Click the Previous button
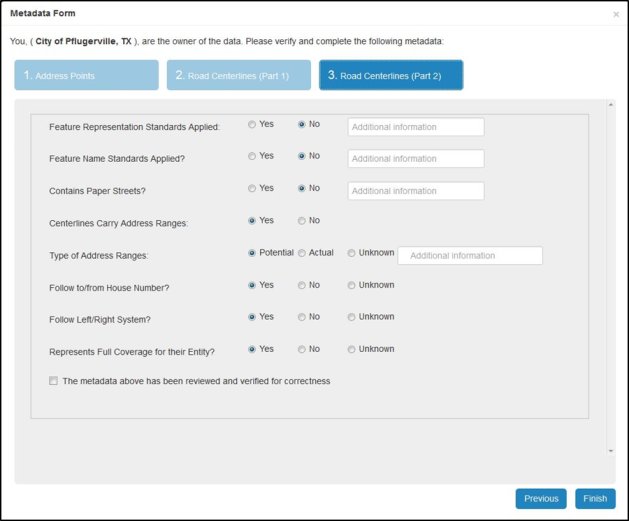The height and width of the screenshot is (521, 629). coord(541,498)
